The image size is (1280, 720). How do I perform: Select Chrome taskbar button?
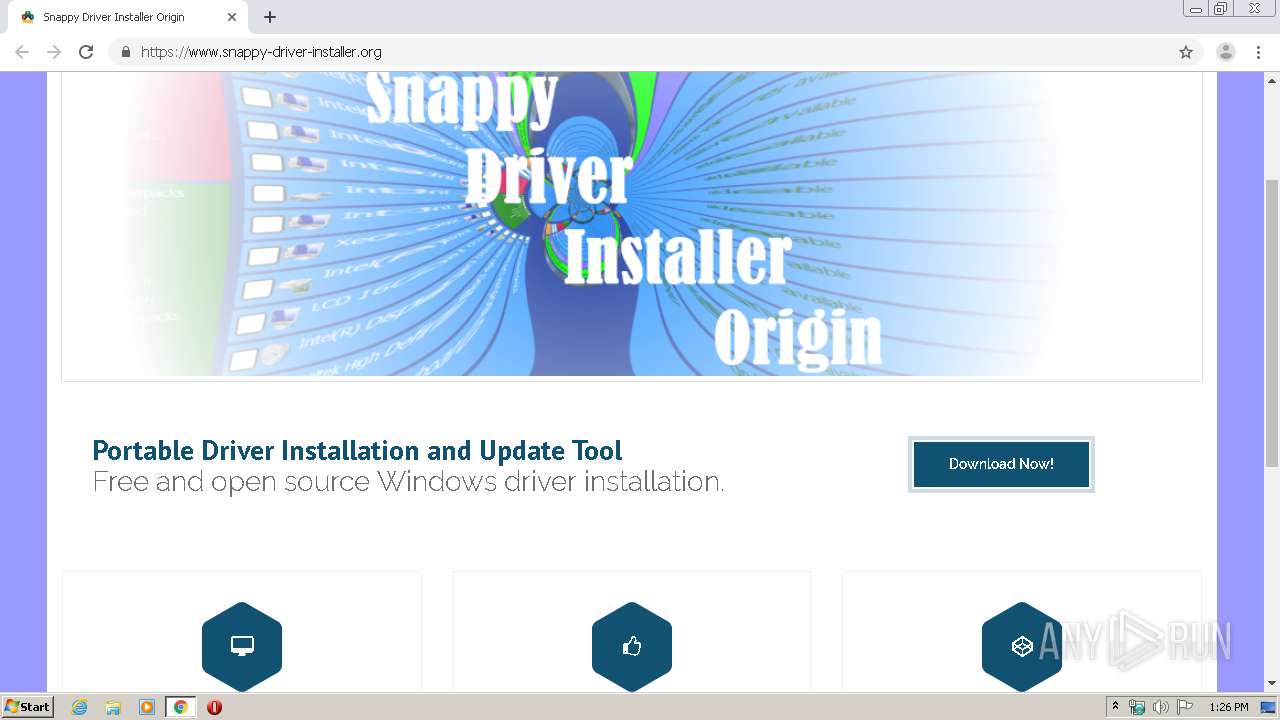(180, 707)
